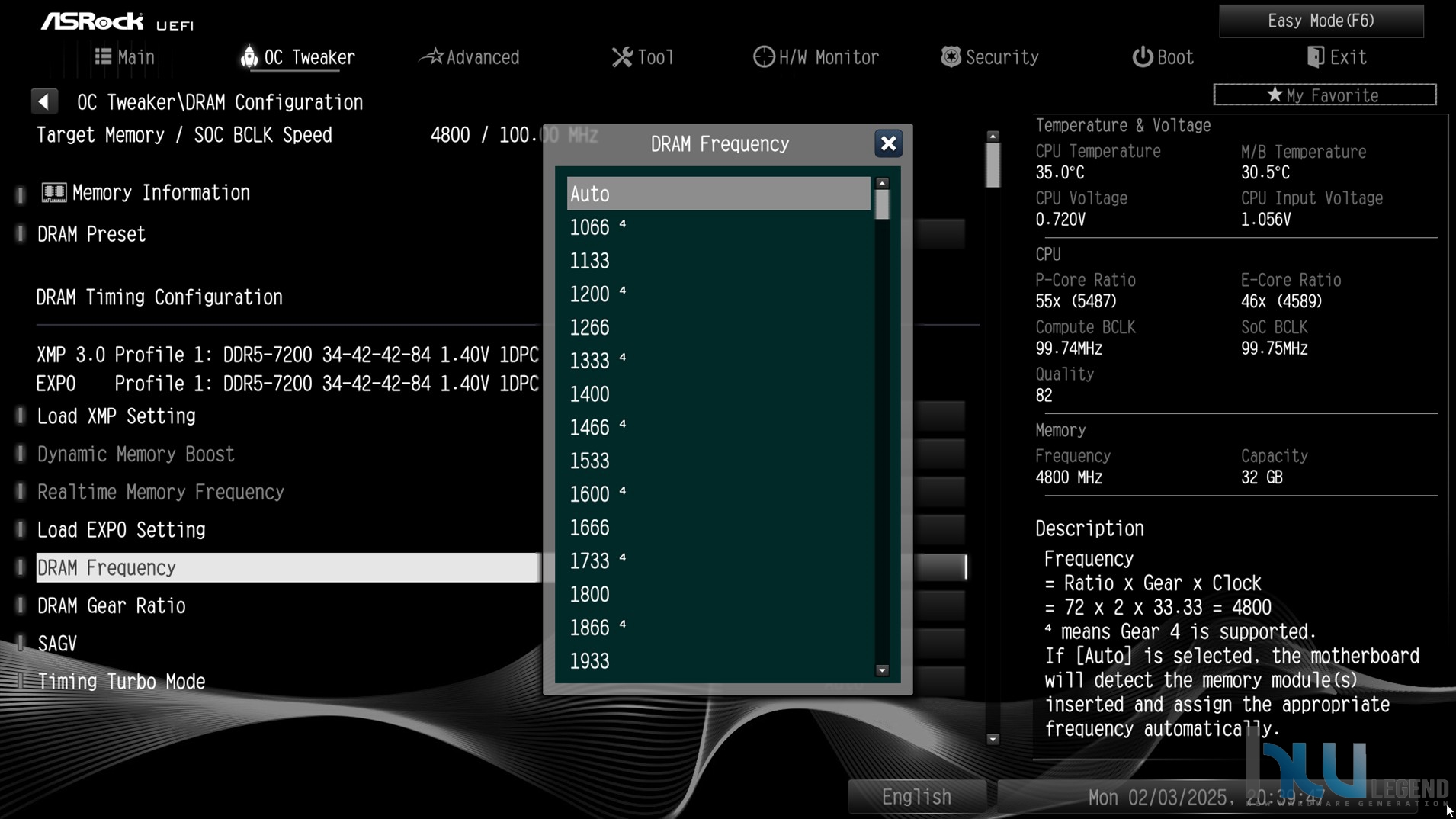Click the DRAM Frequency list scrollbar thumb
This screenshot has width=1456, height=819.
click(882, 204)
